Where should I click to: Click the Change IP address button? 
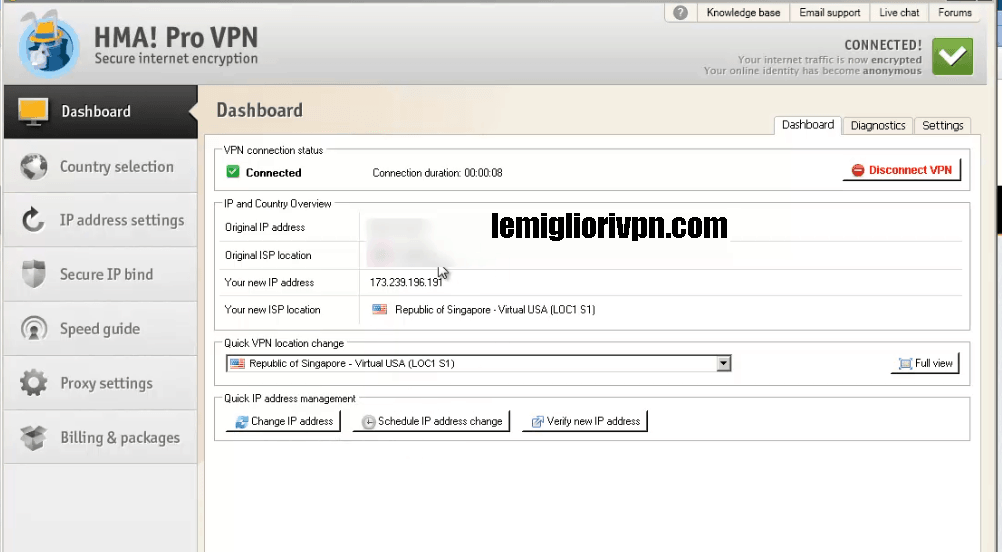[x=283, y=422]
